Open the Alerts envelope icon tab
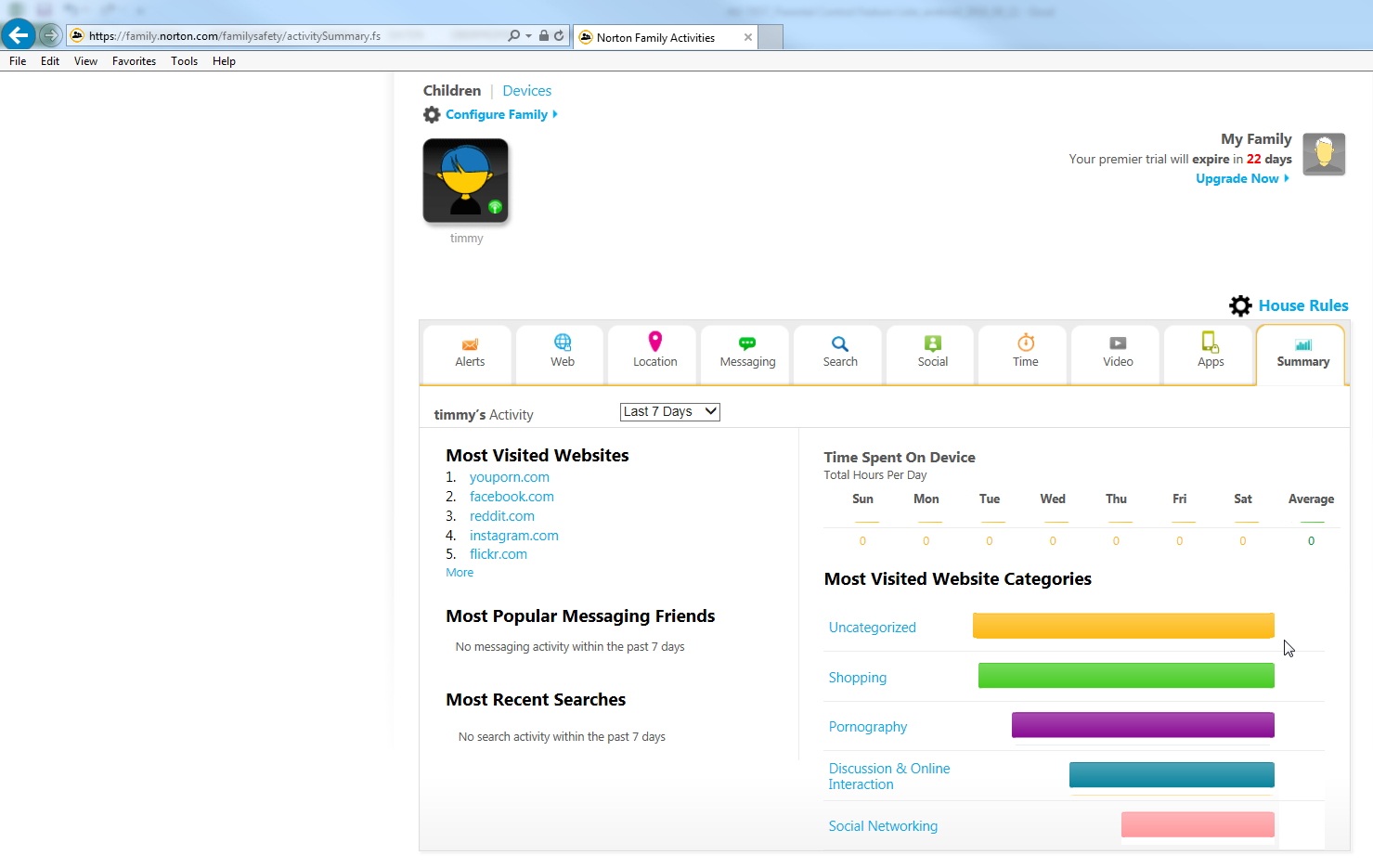 point(470,344)
